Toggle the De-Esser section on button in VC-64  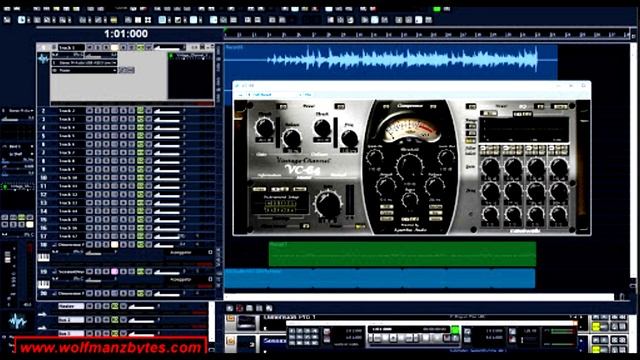[340, 107]
